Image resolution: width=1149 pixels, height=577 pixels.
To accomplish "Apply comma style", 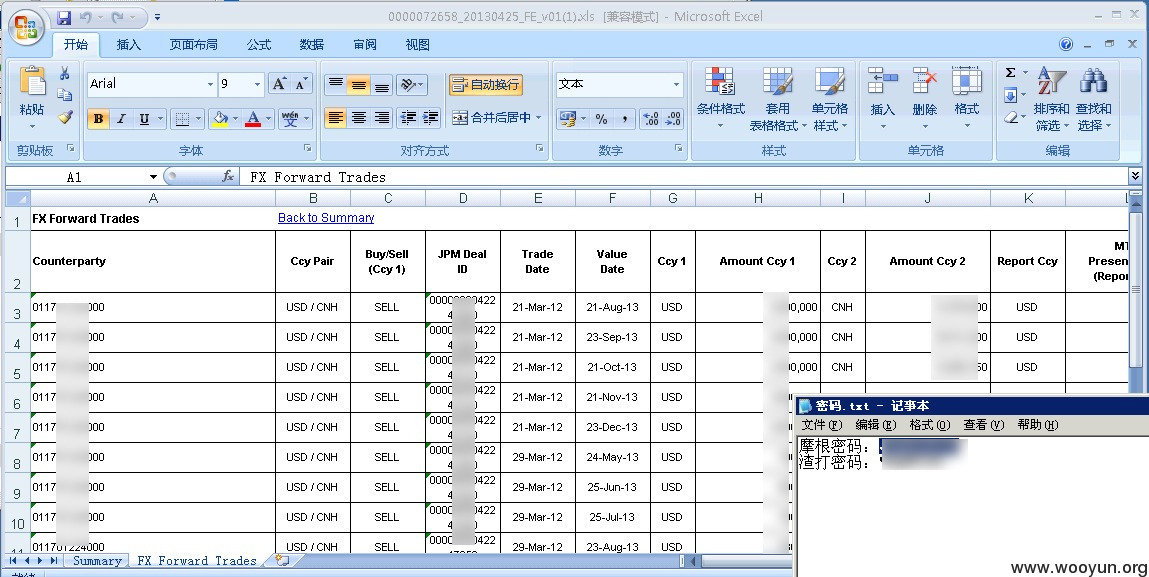I will 624,119.
